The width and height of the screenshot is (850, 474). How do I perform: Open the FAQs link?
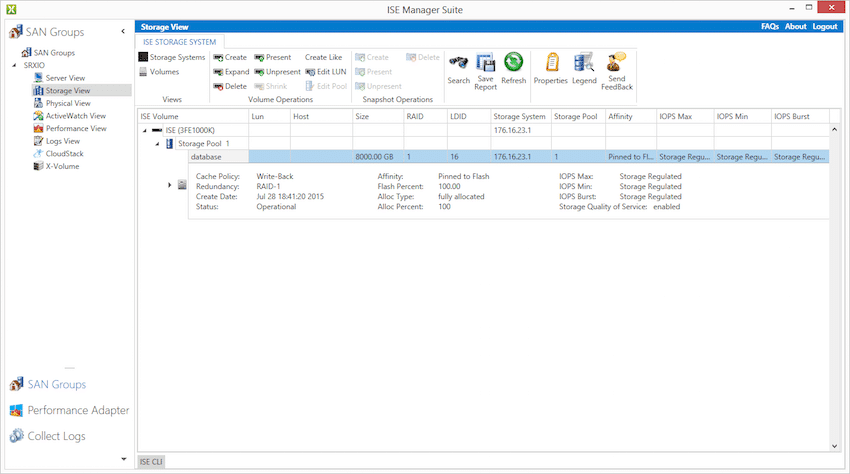pyautogui.click(x=770, y=27)
